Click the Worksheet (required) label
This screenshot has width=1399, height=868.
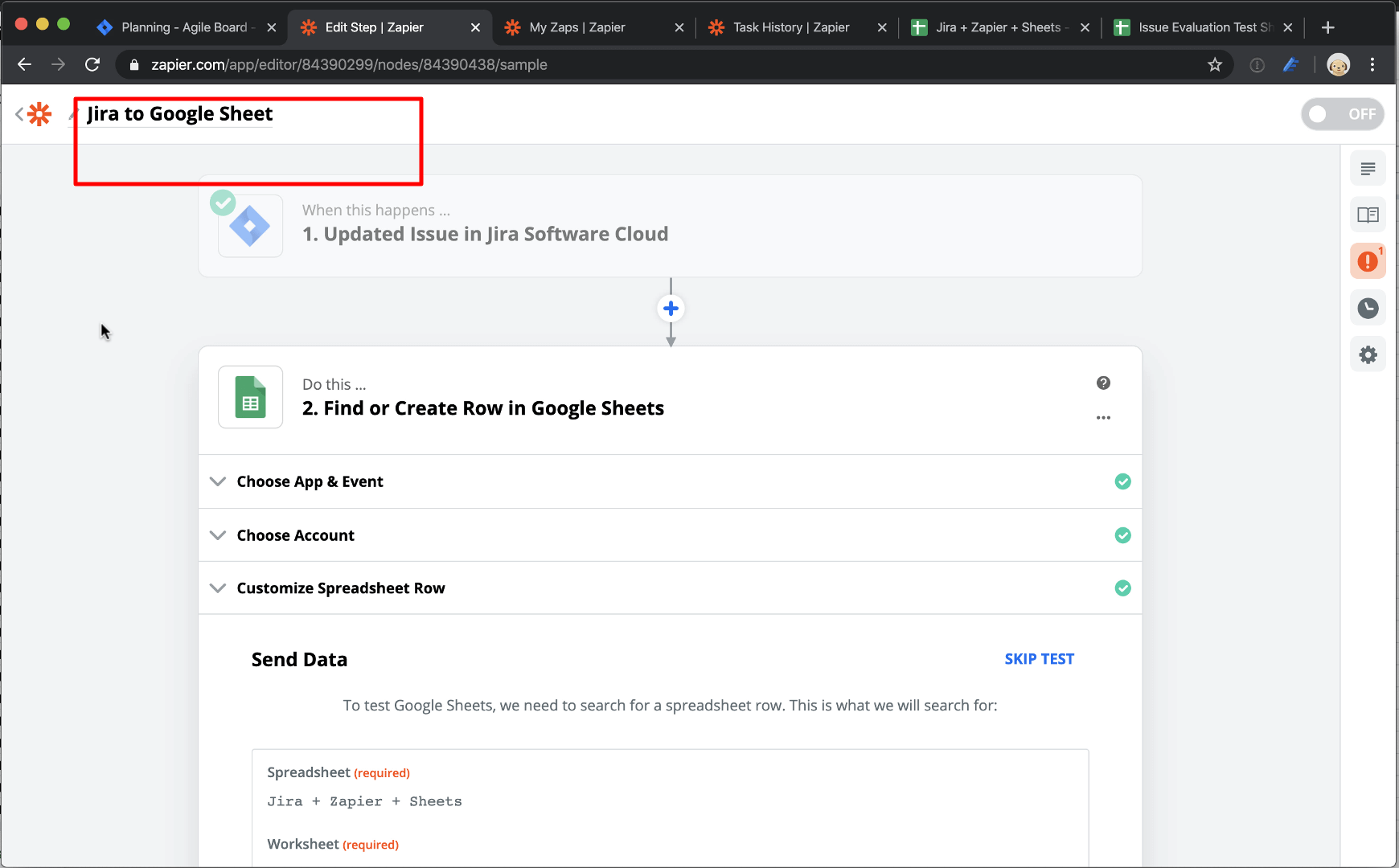pos(333,844)
